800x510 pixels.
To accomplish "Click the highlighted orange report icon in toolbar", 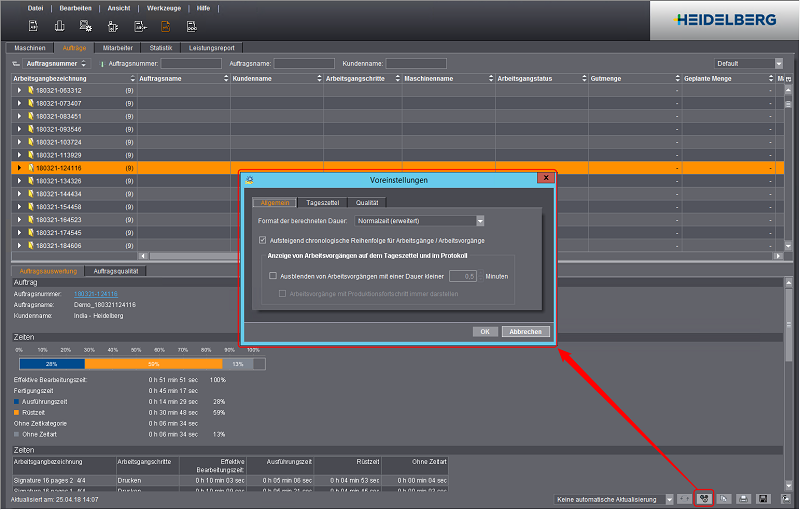I will point(165,25).
